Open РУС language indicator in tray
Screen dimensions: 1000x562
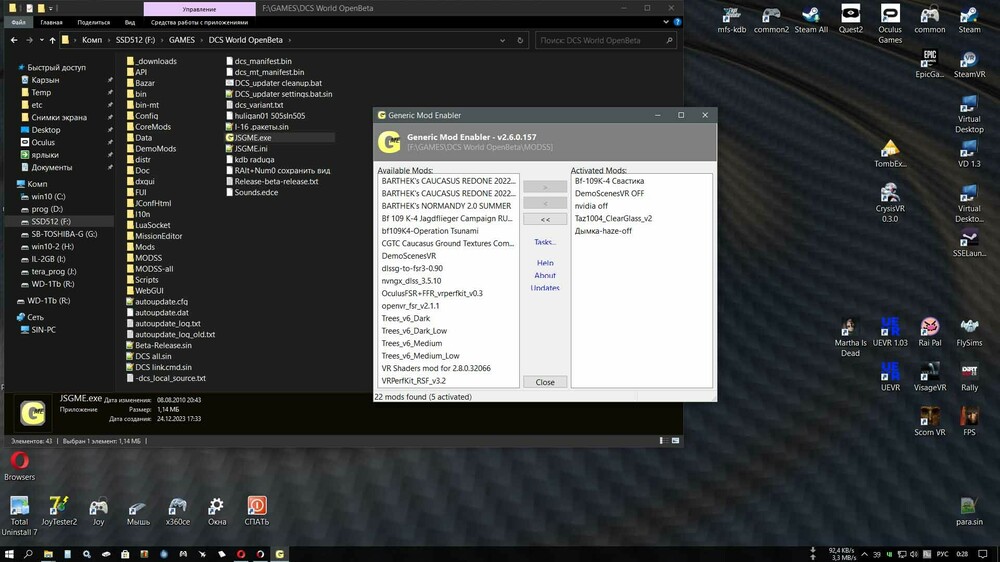(942, 554)
